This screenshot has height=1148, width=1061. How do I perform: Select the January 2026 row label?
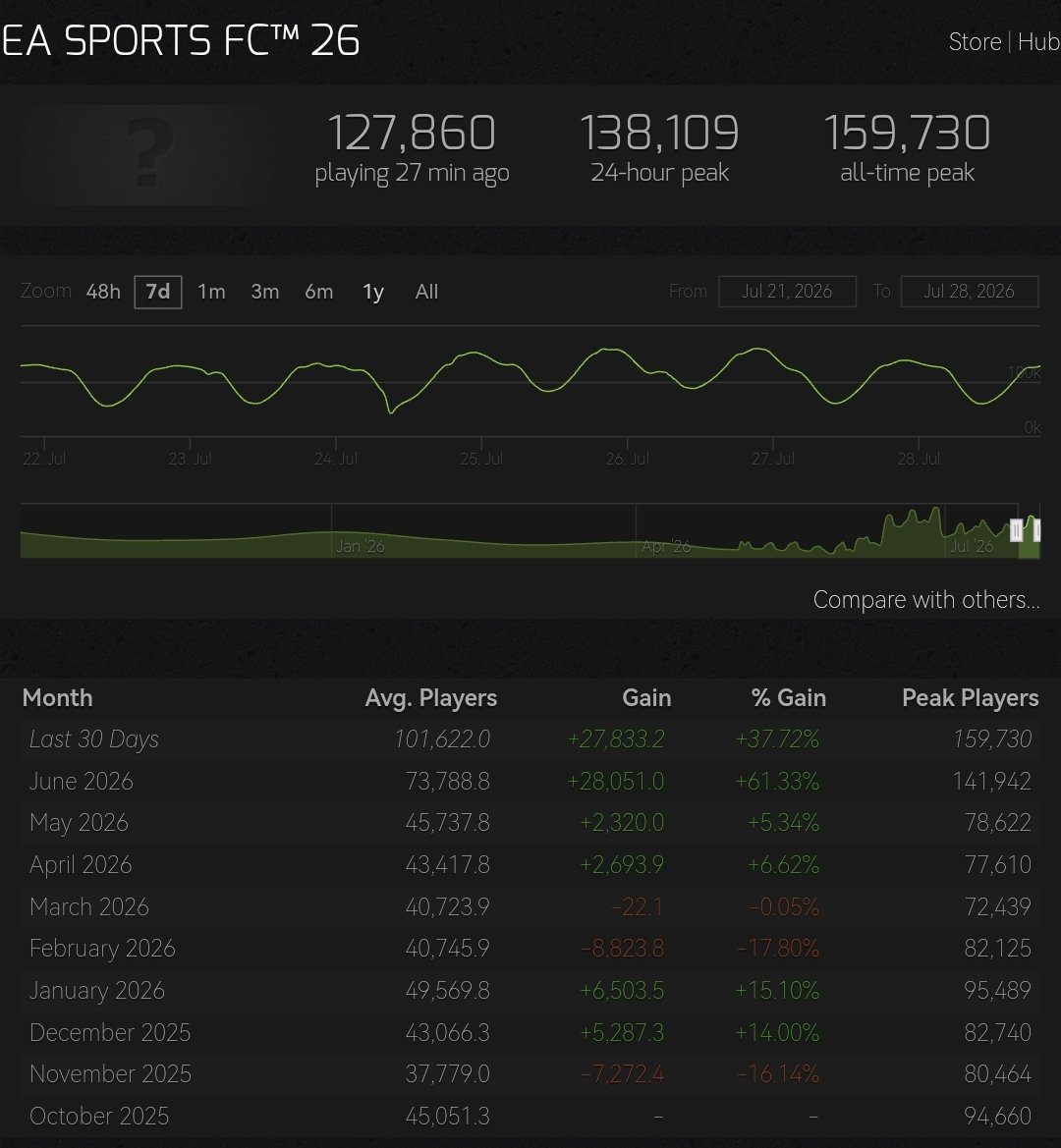coord(97,991)
